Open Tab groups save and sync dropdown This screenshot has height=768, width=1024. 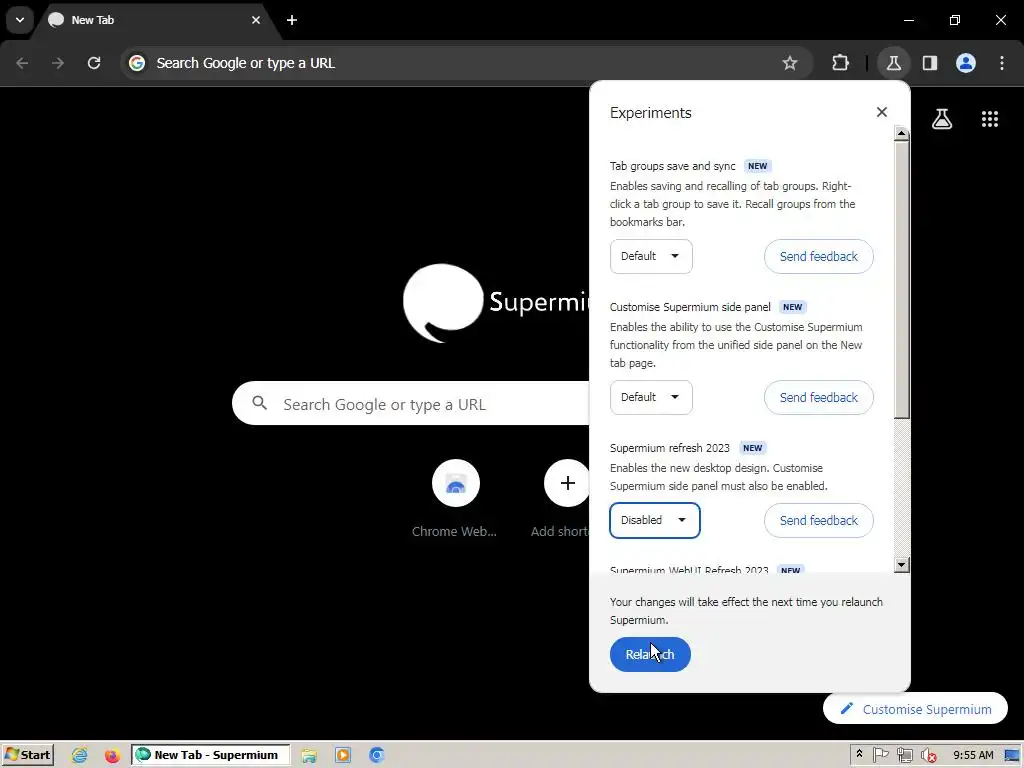click(x=650, y=257)
